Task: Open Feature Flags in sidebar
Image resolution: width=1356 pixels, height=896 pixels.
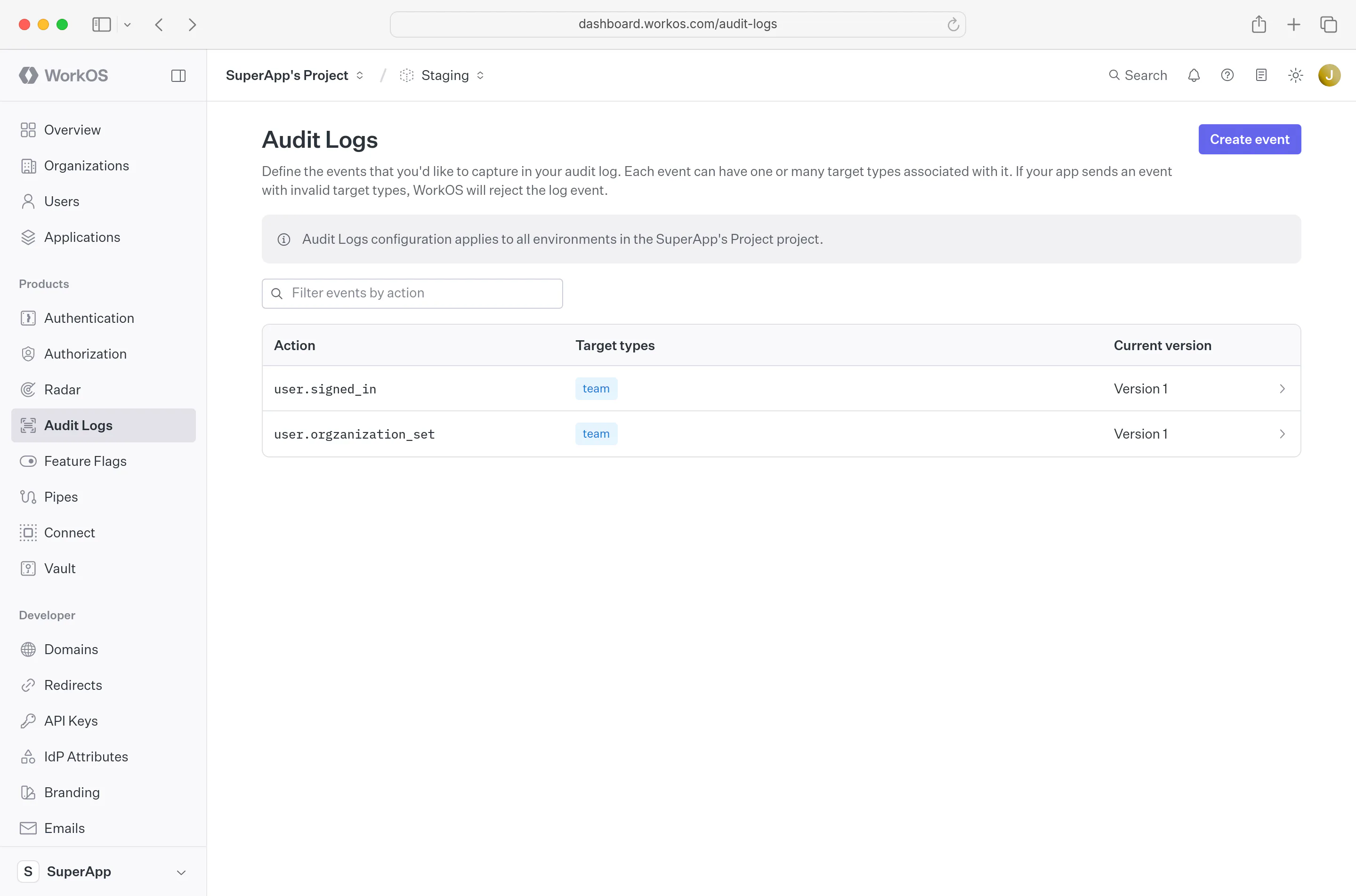Action: click(x=104, y=461)
